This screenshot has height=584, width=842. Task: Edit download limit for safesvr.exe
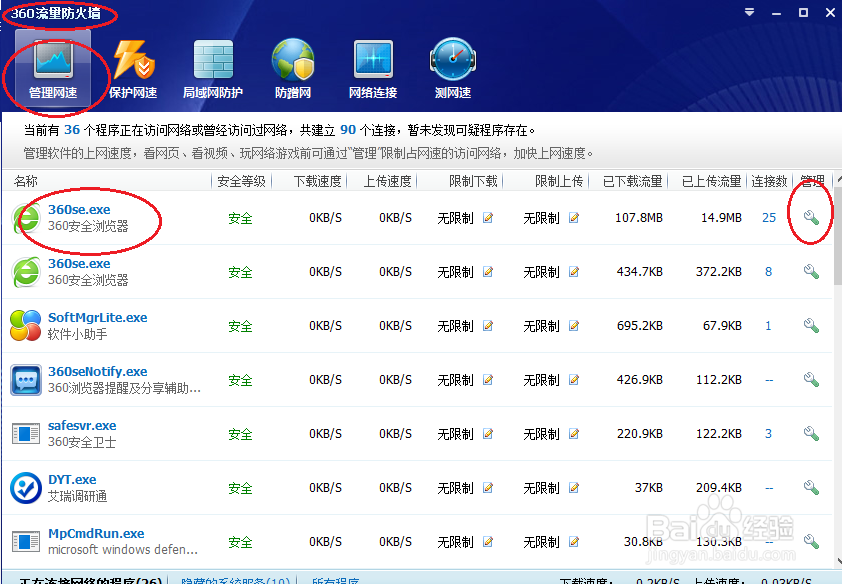pyautogui.click(x=488, y=433)
